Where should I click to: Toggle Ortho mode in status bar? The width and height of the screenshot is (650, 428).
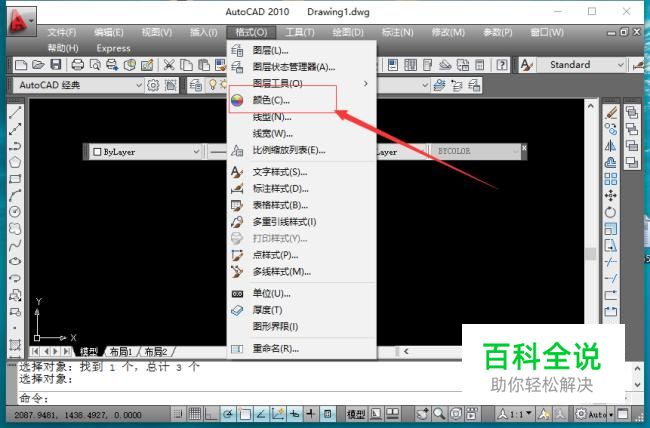[x=211, y=413]
